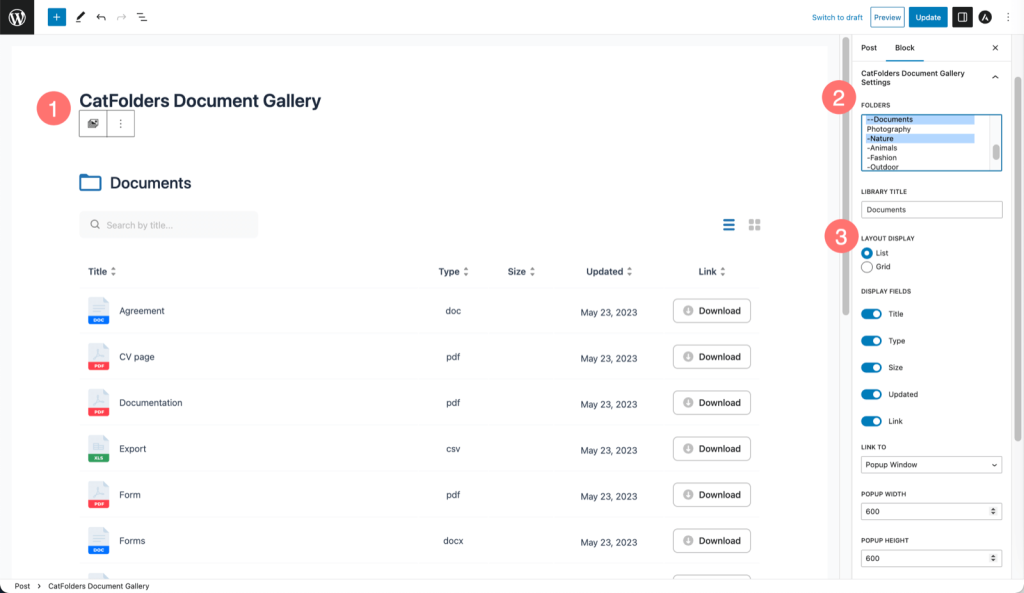Screen dimensions: 1024x593
Task: Increase Popup Width using the stepper
Action: pyautogui.click(x=994, y=507)
